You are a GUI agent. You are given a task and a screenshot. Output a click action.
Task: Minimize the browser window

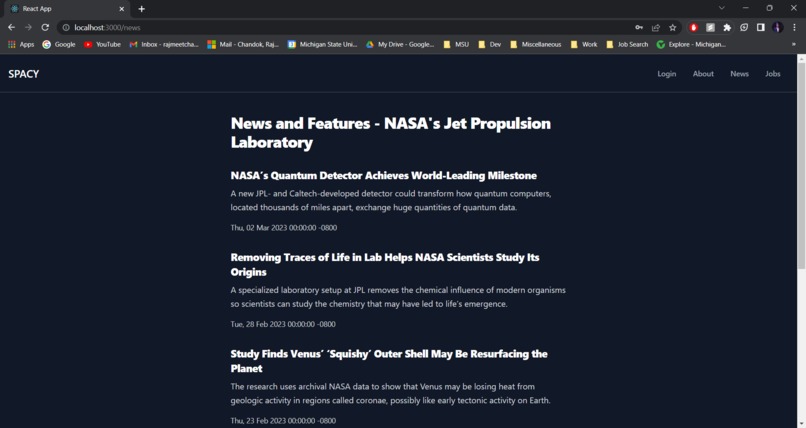click(745, 8)
